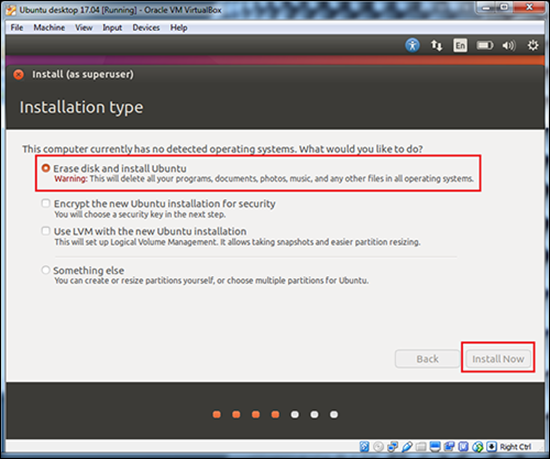Viewport: 550px width, 459px height.
Task: Click the 'no detected operating systems' question text
Action: pos(223,149)
